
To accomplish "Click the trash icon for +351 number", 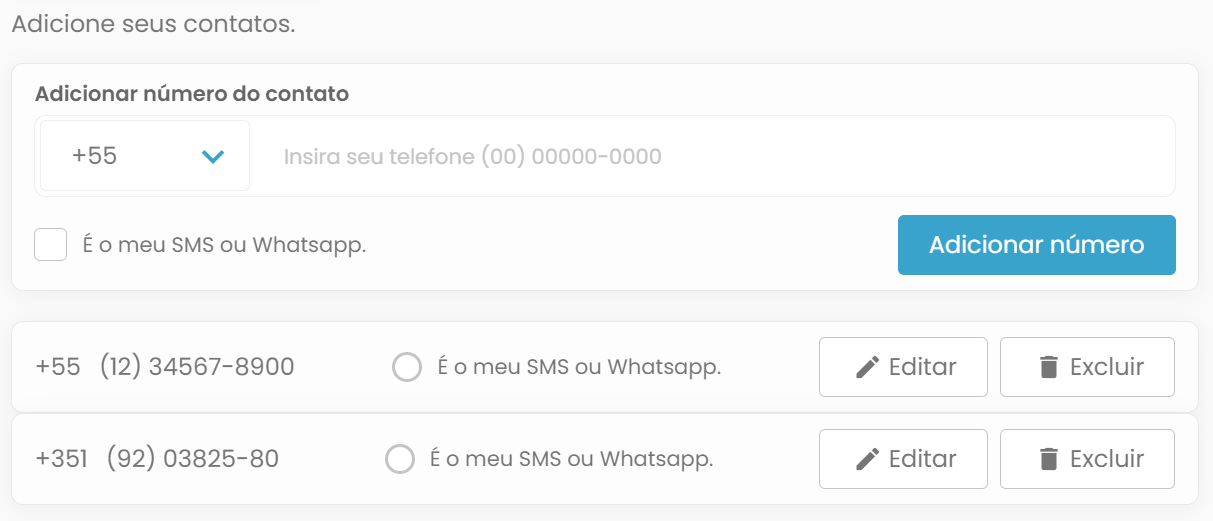I will (1048, 459).
